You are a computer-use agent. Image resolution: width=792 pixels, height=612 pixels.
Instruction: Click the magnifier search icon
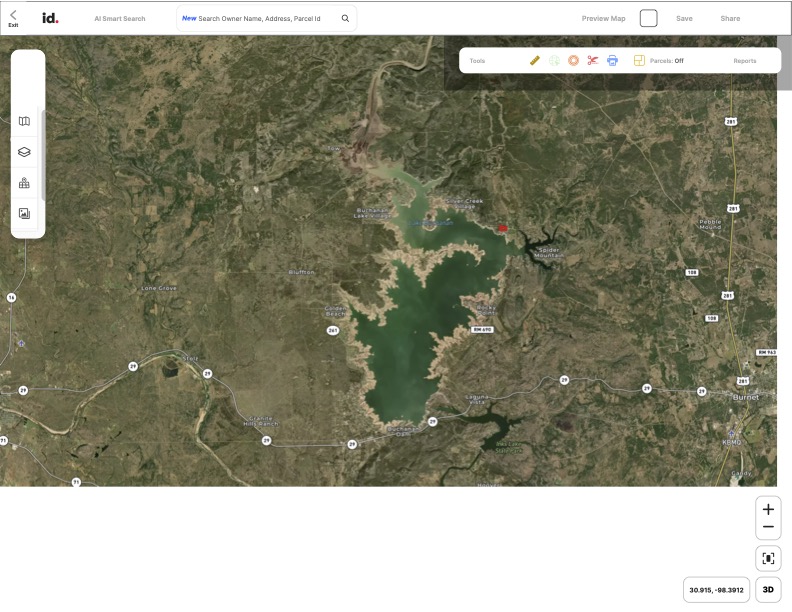click(345, 19)
